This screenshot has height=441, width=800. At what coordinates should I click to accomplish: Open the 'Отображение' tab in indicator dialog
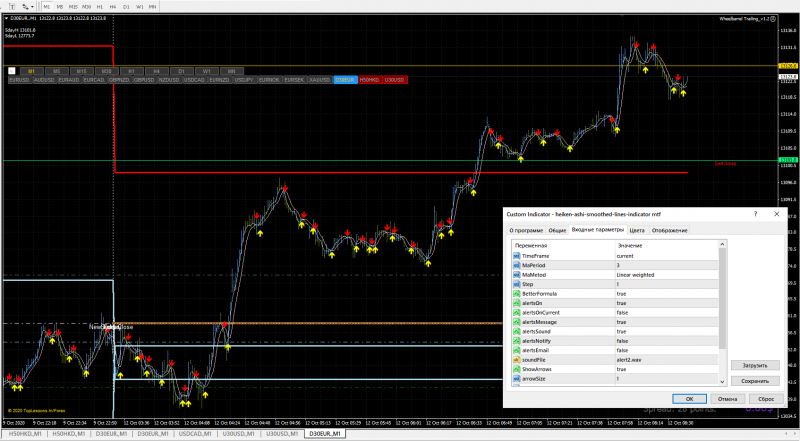669,231
